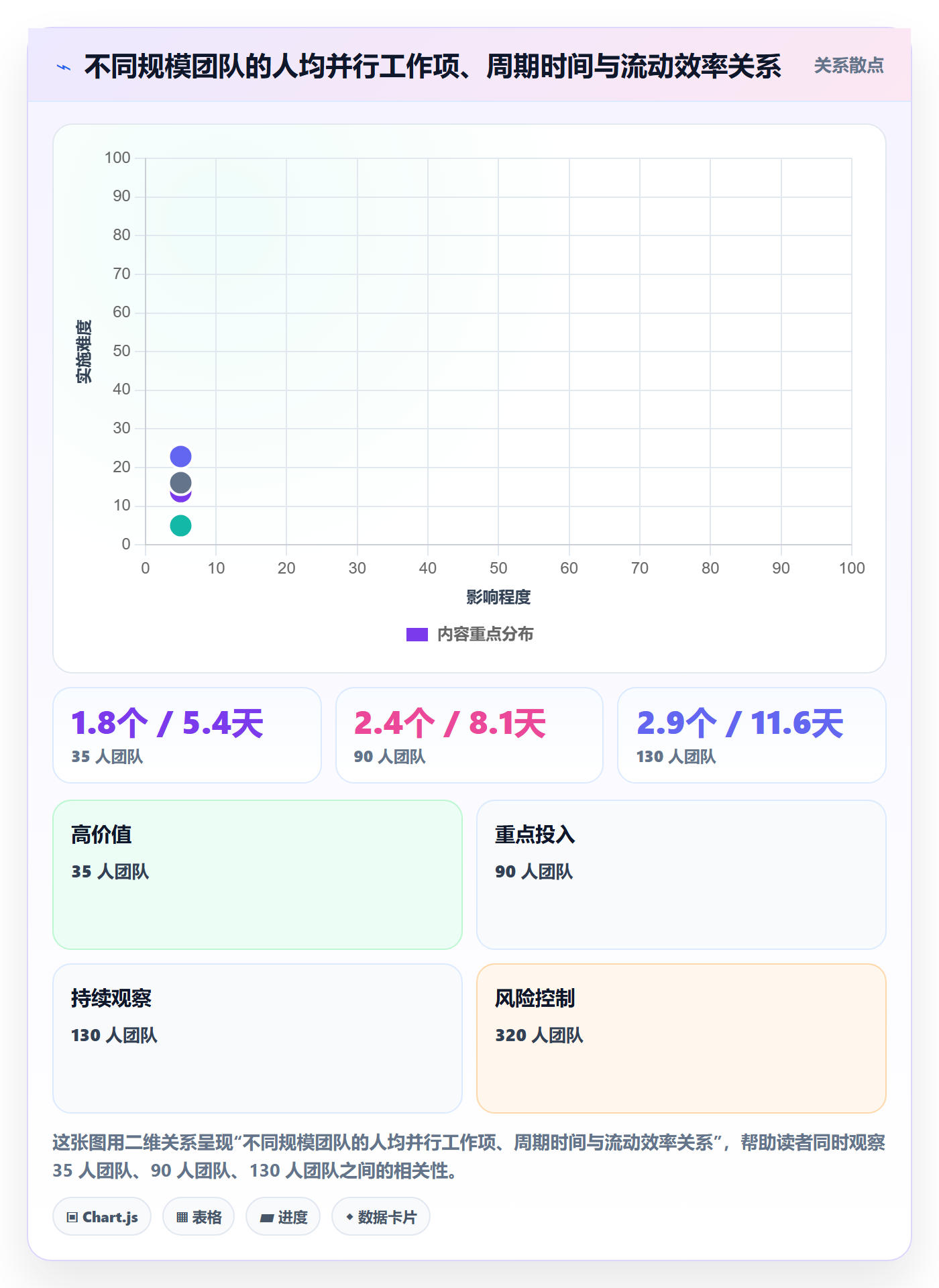Image resolution: width=939 pixels, height=1288 pixels.
Task: Click the 影响程度 x-axis title
Action: pos(498,597)
